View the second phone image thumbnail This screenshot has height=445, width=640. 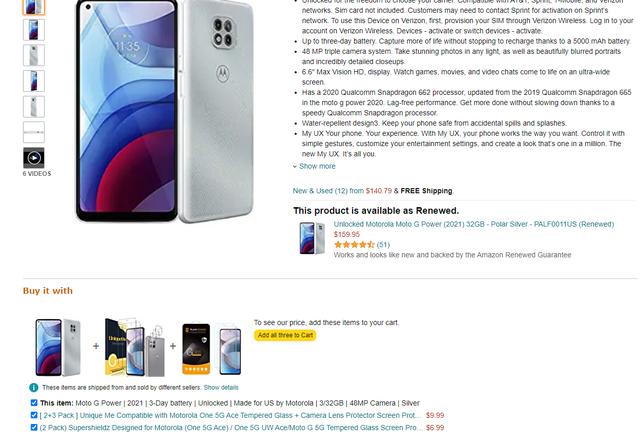coord(34,30)
